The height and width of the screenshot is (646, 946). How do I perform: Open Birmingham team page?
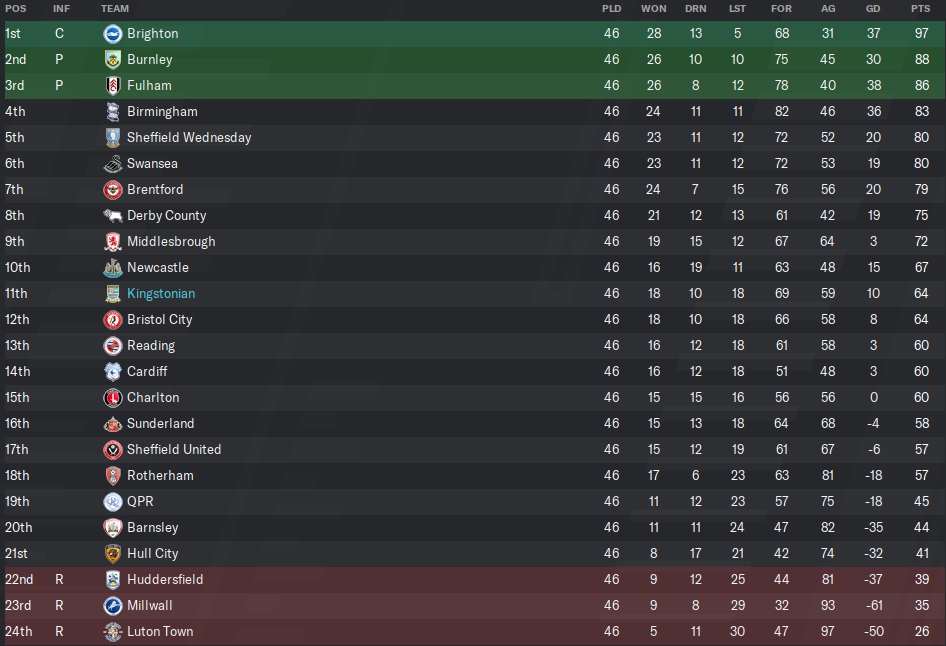click(162, 111)
